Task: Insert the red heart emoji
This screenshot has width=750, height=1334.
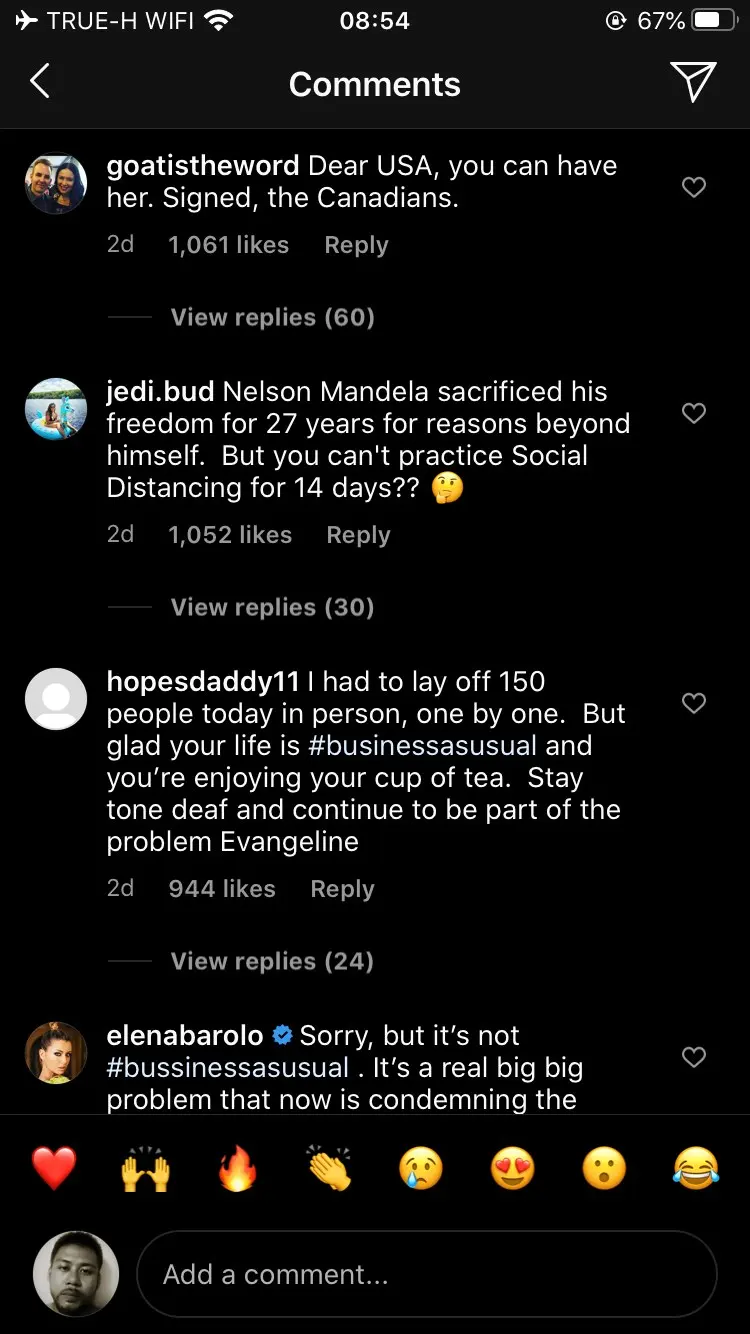Action: [54, 1168]
